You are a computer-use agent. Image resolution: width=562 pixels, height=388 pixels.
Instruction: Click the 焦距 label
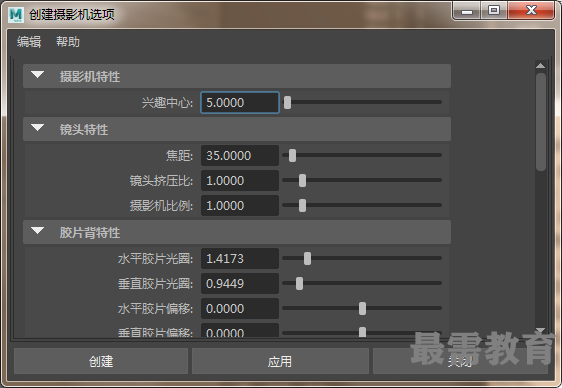179,156
